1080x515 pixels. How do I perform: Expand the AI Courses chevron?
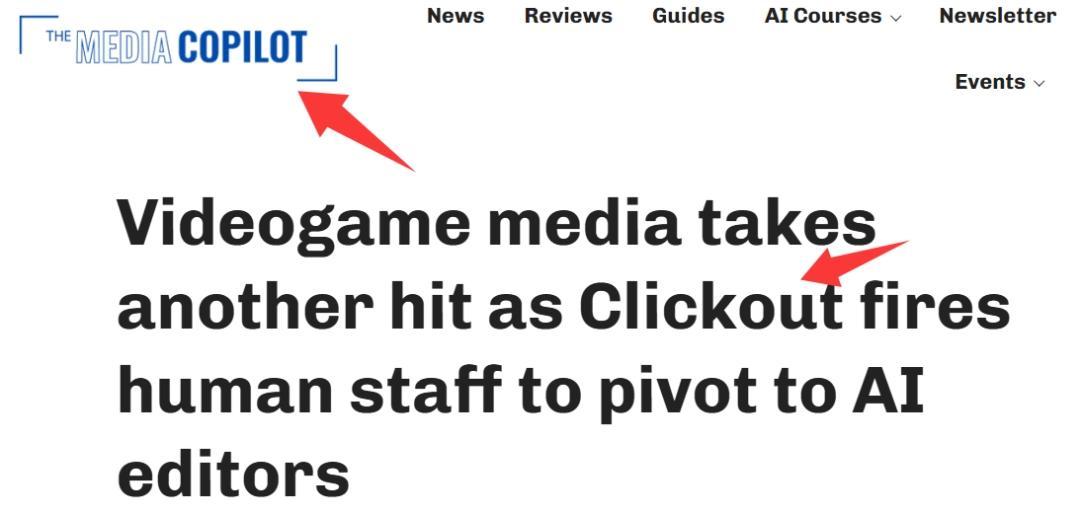click(895, 19)
